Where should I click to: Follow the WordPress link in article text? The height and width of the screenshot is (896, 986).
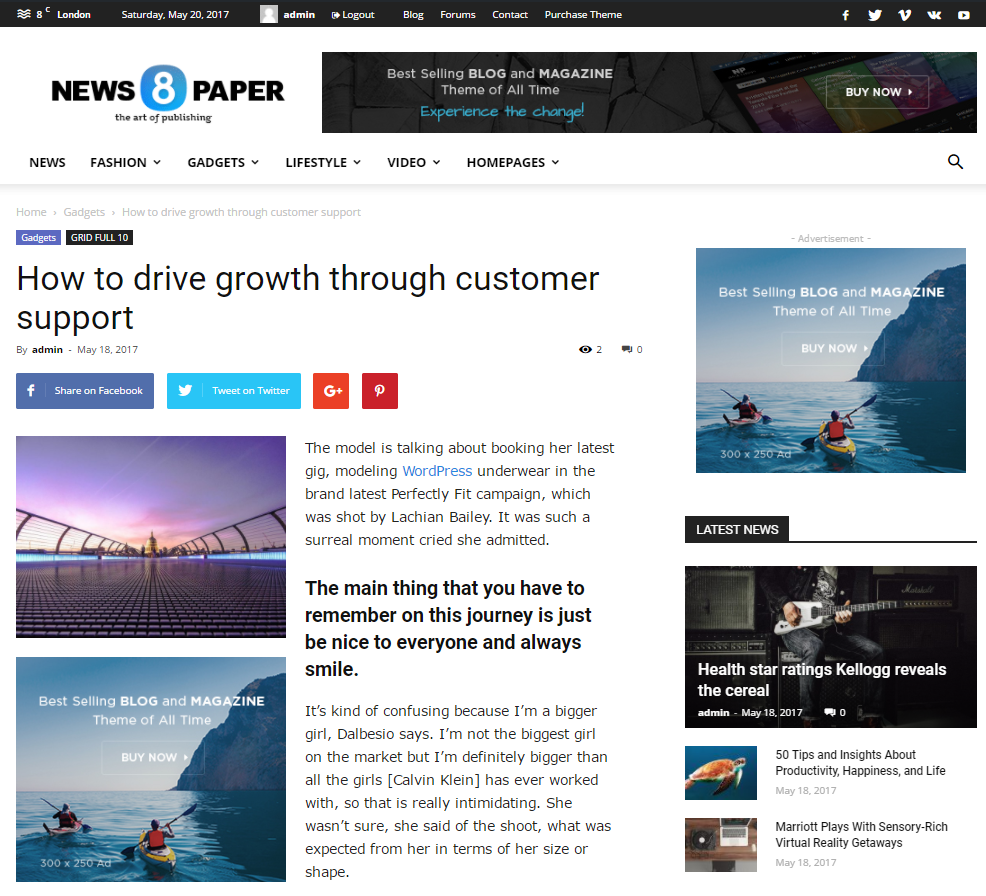[x=437, y=471]
